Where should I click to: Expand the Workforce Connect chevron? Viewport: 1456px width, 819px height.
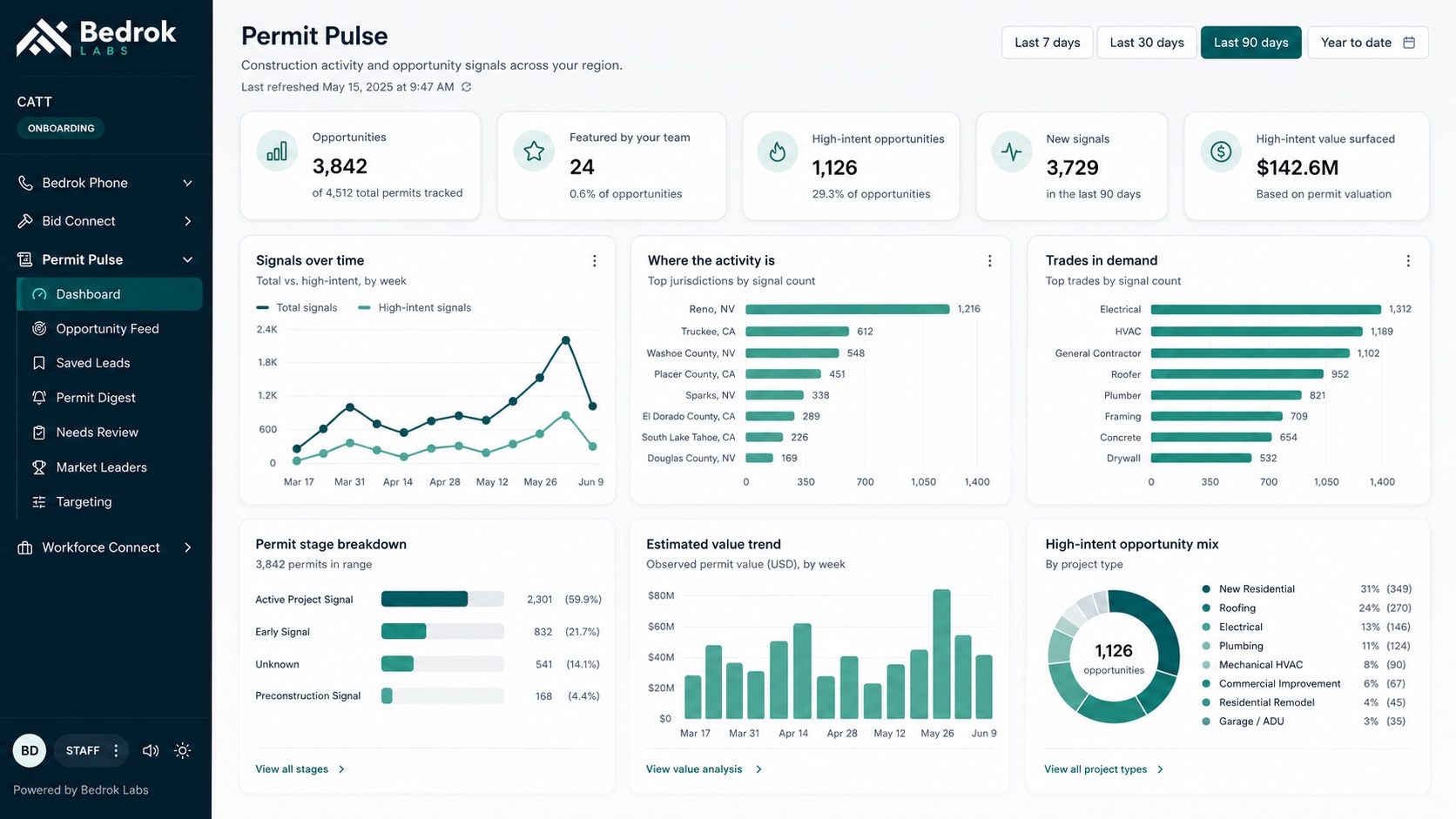coord(187,547)
